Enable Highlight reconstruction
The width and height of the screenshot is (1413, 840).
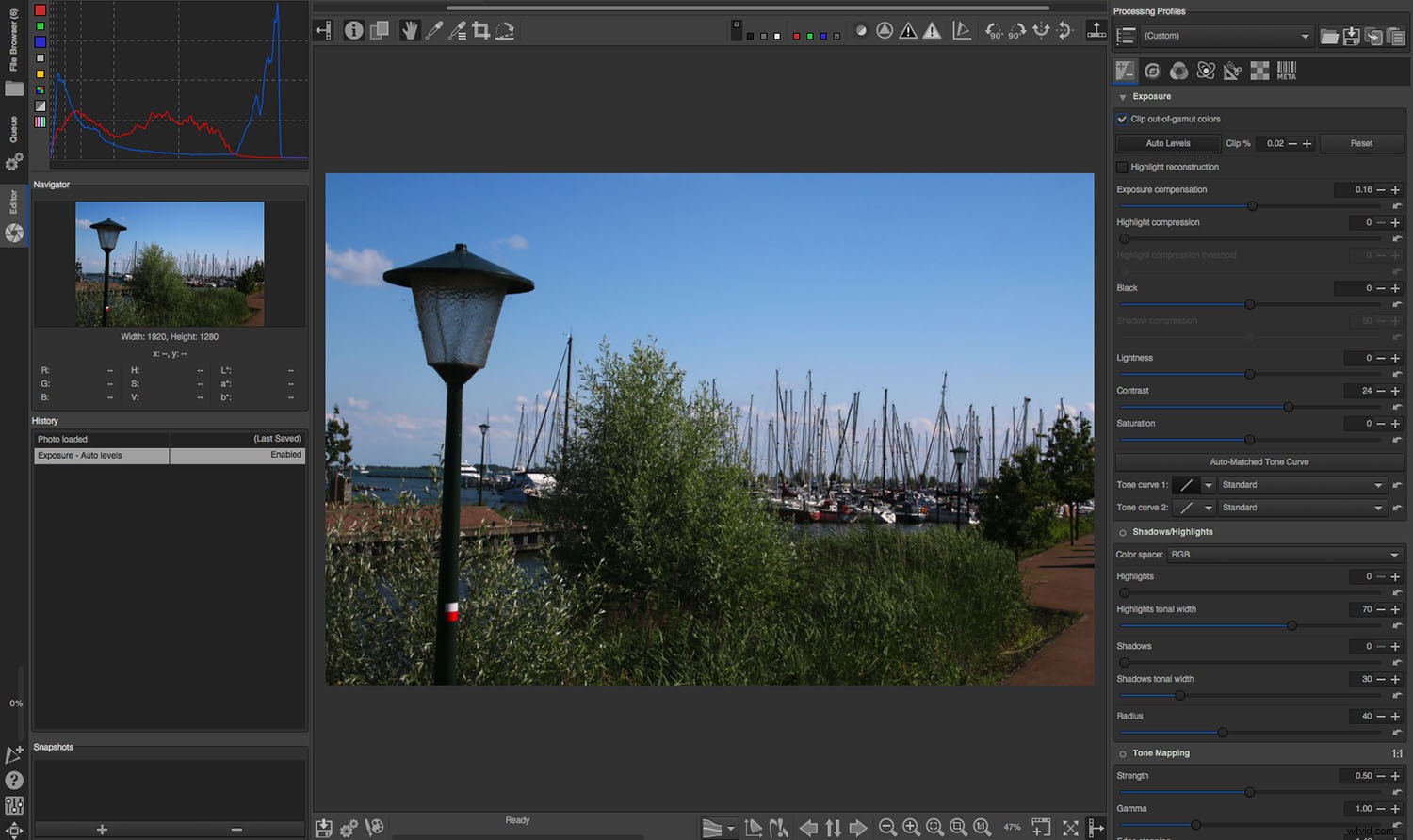click(1122, 167)
